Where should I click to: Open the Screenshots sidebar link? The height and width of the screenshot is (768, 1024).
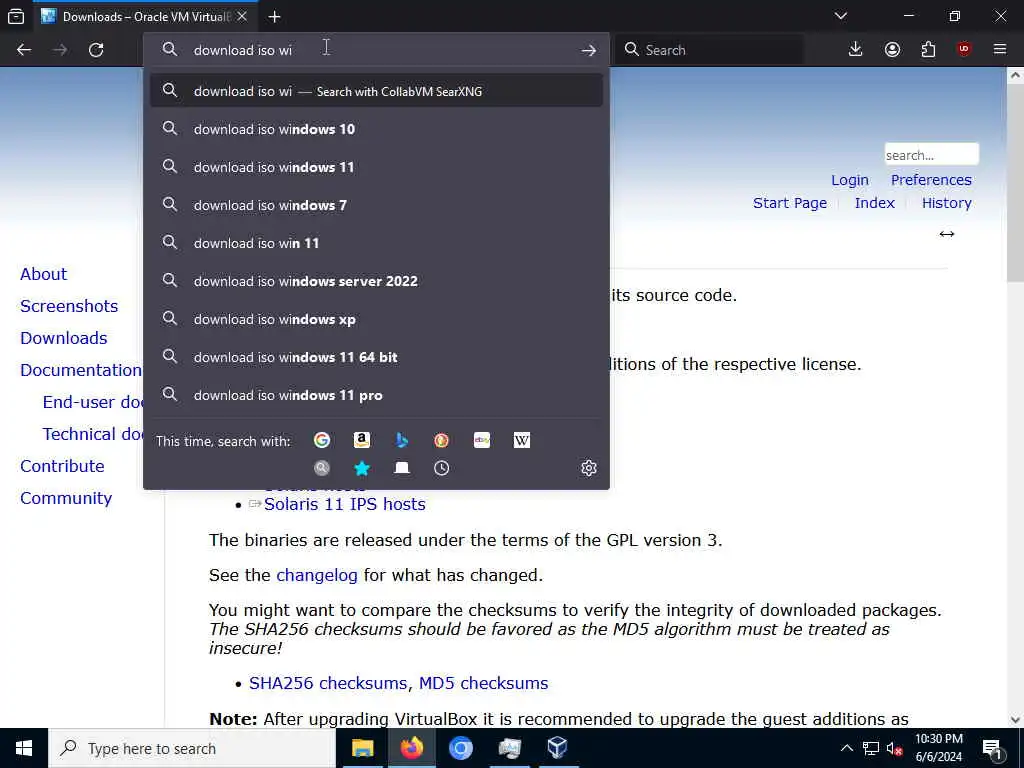tap(69, 306)
